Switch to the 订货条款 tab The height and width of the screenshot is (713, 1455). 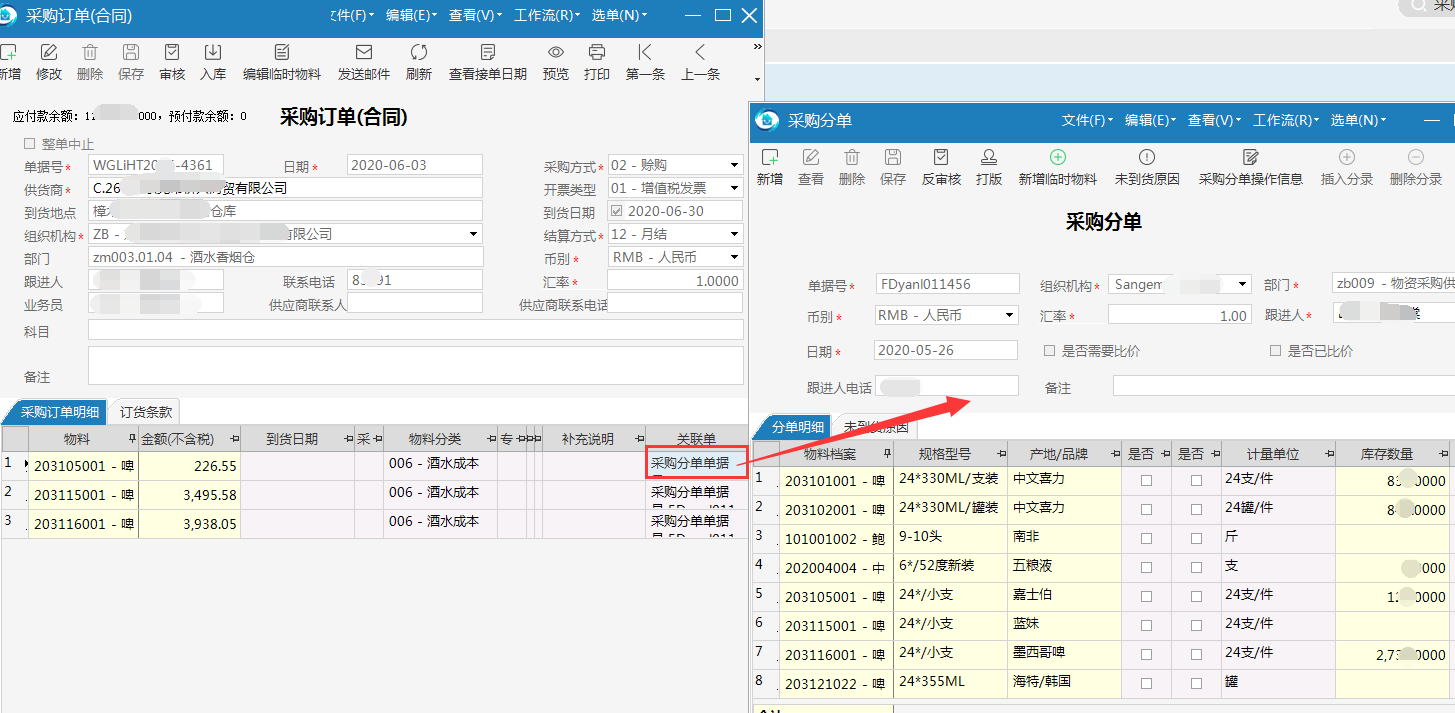point(146,411)
